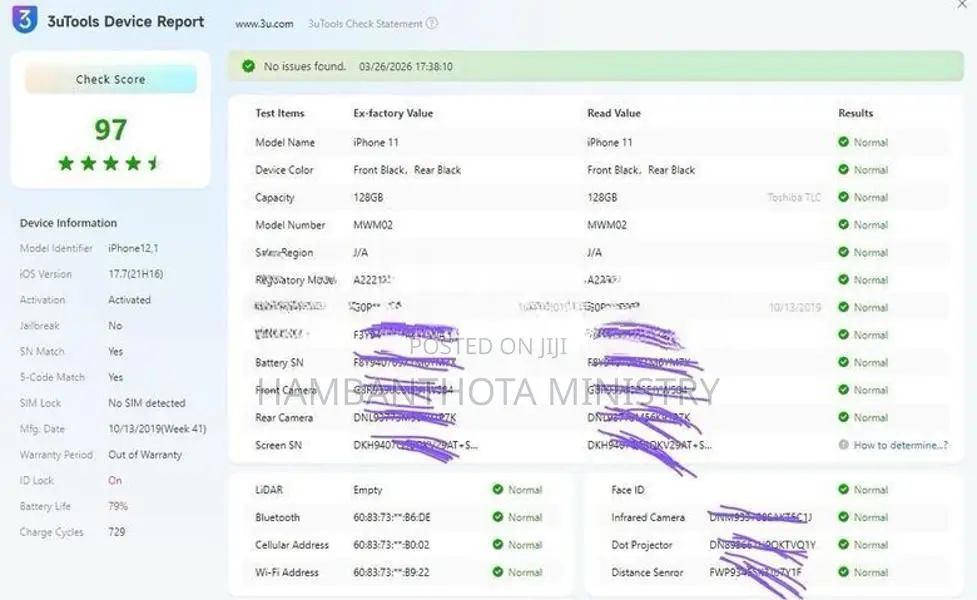The image size is (977, 600).
Task: Click the Normal check icon for Bluetooth
Action: pos(498,517)
